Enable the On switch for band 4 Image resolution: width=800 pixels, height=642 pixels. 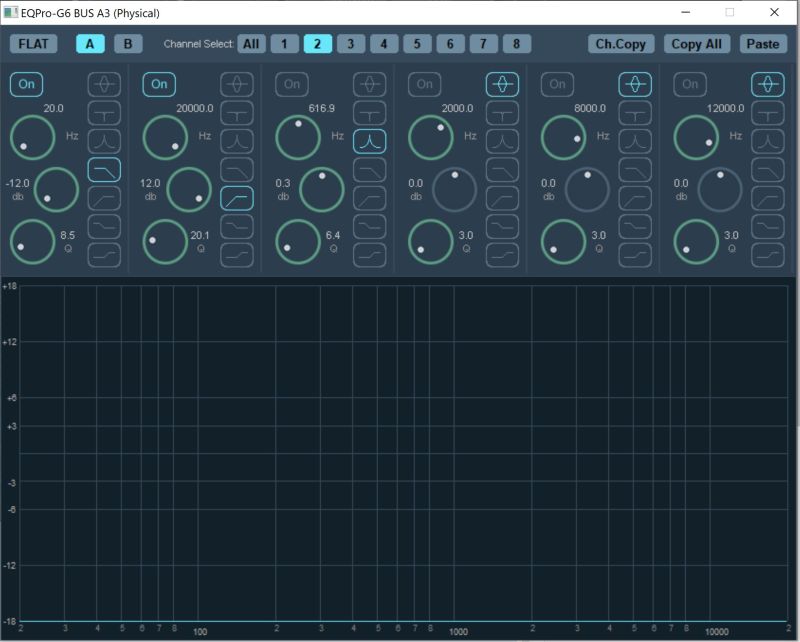(x=424, y=84)
